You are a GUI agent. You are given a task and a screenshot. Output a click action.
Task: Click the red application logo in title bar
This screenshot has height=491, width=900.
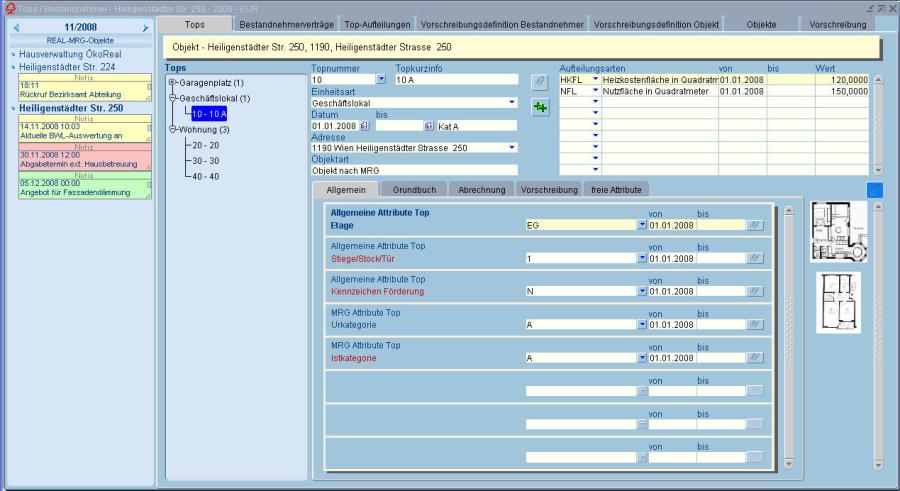click(x=10, y=8)
